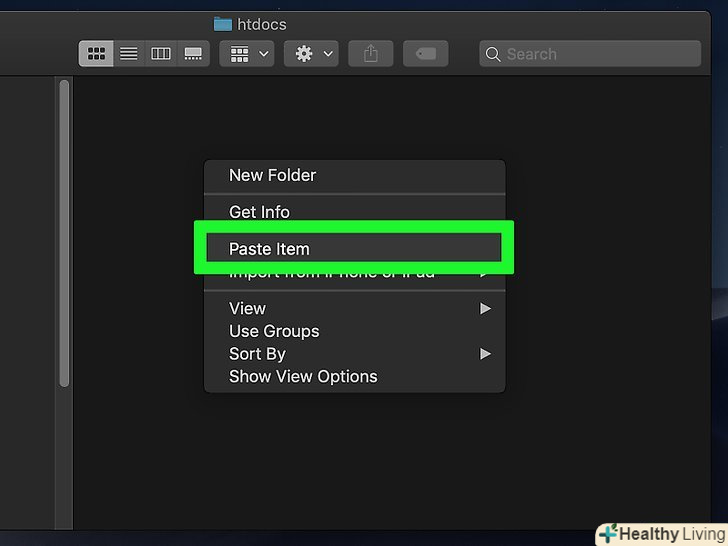Click the Share toolbar button
The width and height of the screenshot is (728, 546).
click(x=370, y=54)
